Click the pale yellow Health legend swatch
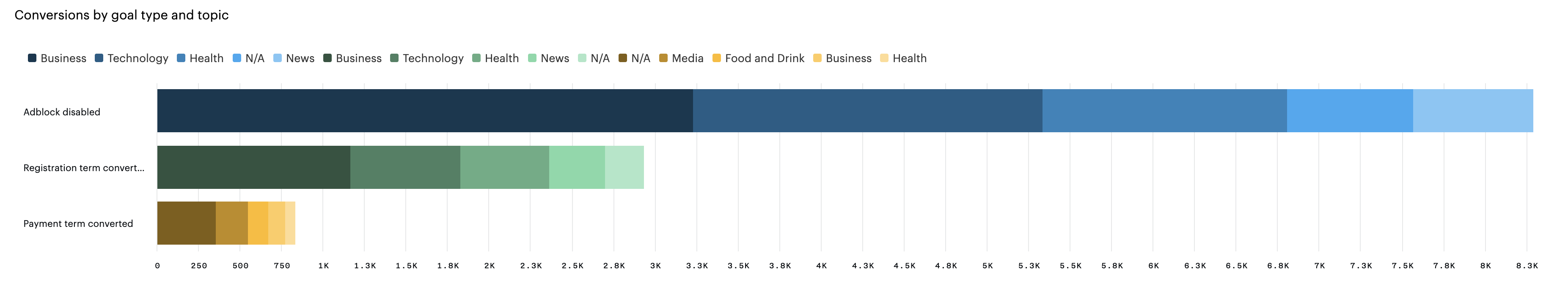This screenshot has height=289, width=1568. tap(884, 58)
